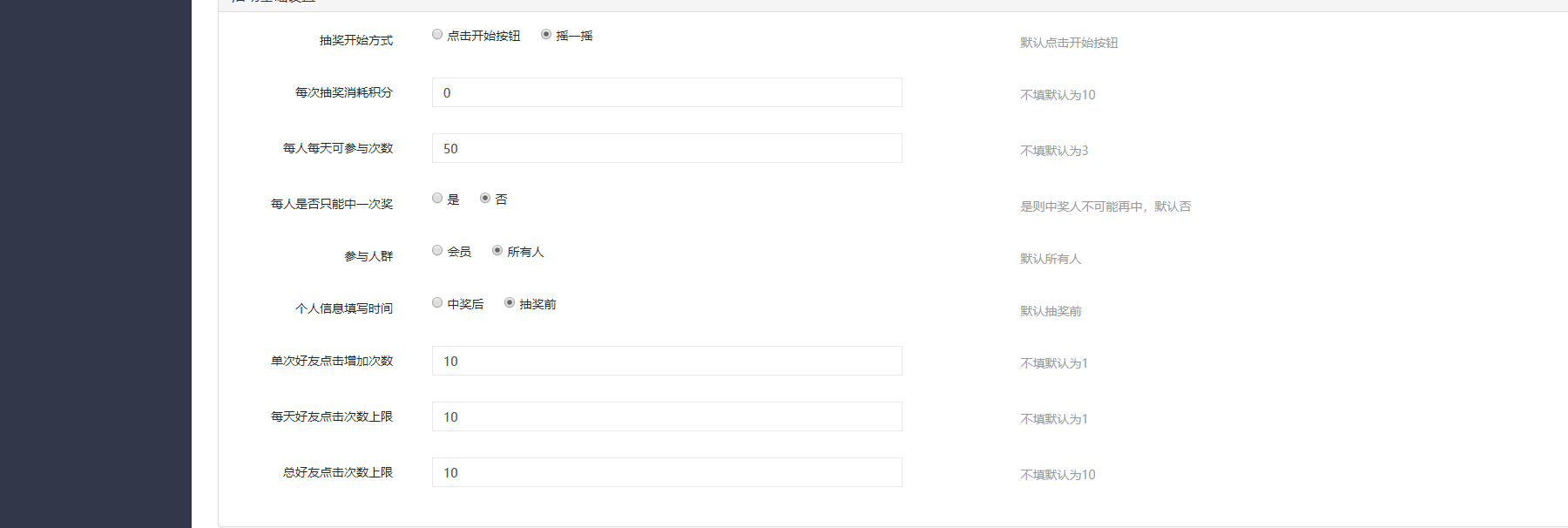Click the 每人每天可参与次数 label

pyautogui.click(x=338, y=148)
